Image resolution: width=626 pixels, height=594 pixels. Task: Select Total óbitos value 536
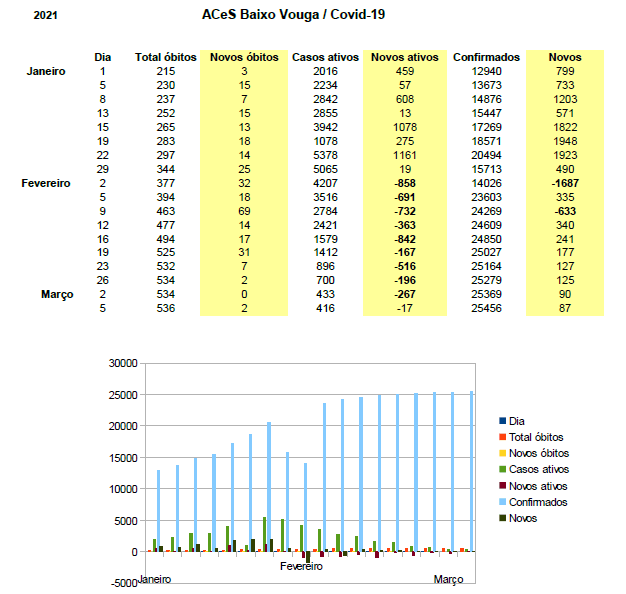[166, 308]
